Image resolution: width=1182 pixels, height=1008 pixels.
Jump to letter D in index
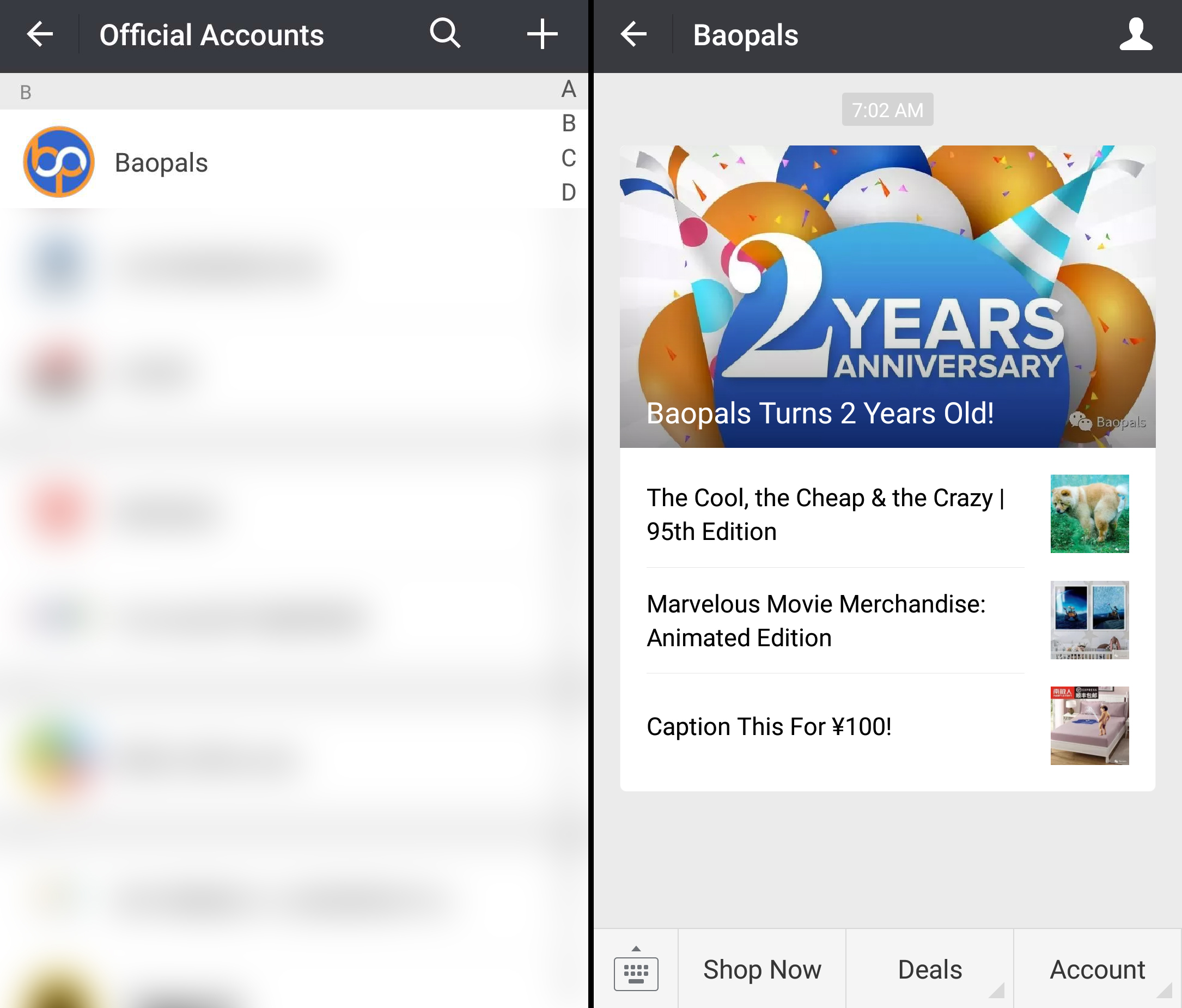(x=568, y=192)
